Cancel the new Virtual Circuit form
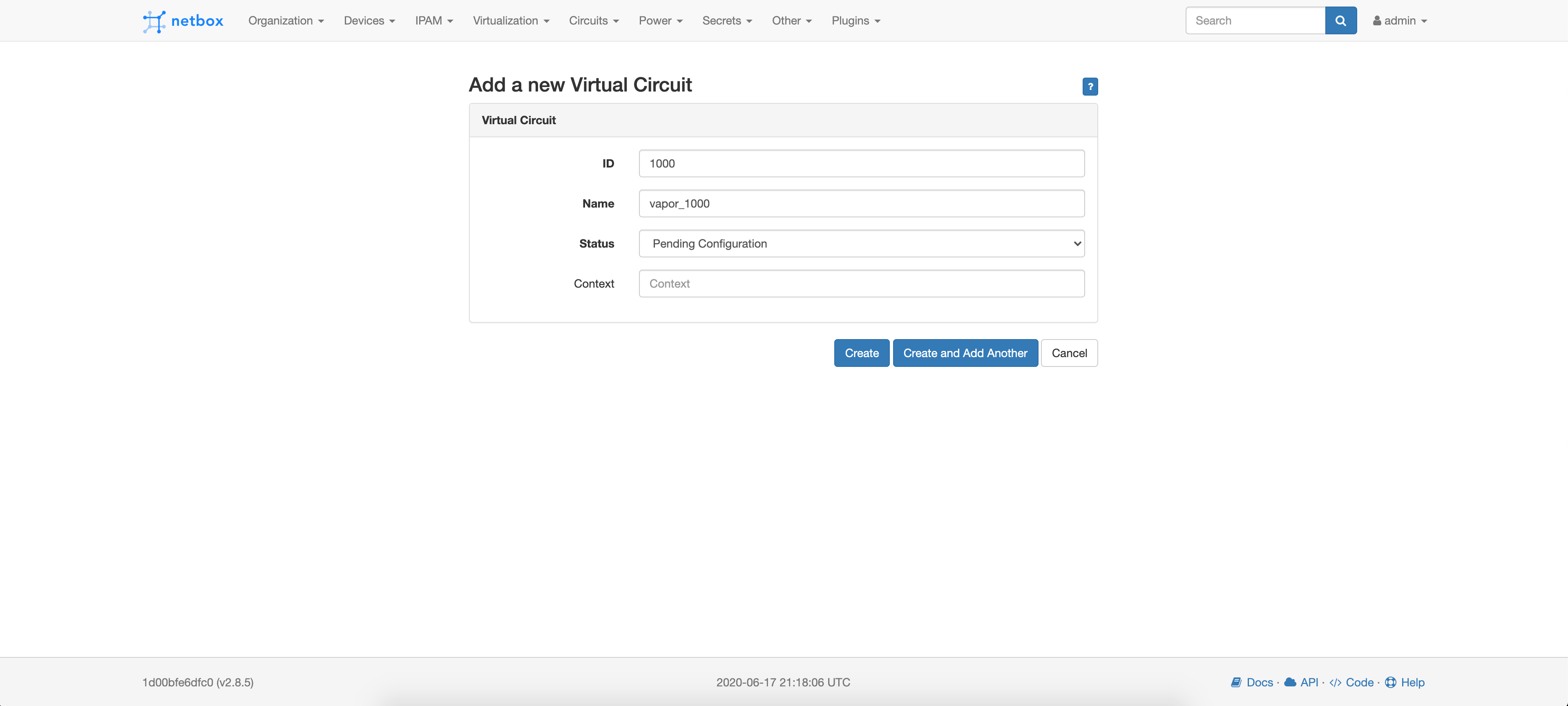The image size is (1568, 706). (x=1069, y=353)
